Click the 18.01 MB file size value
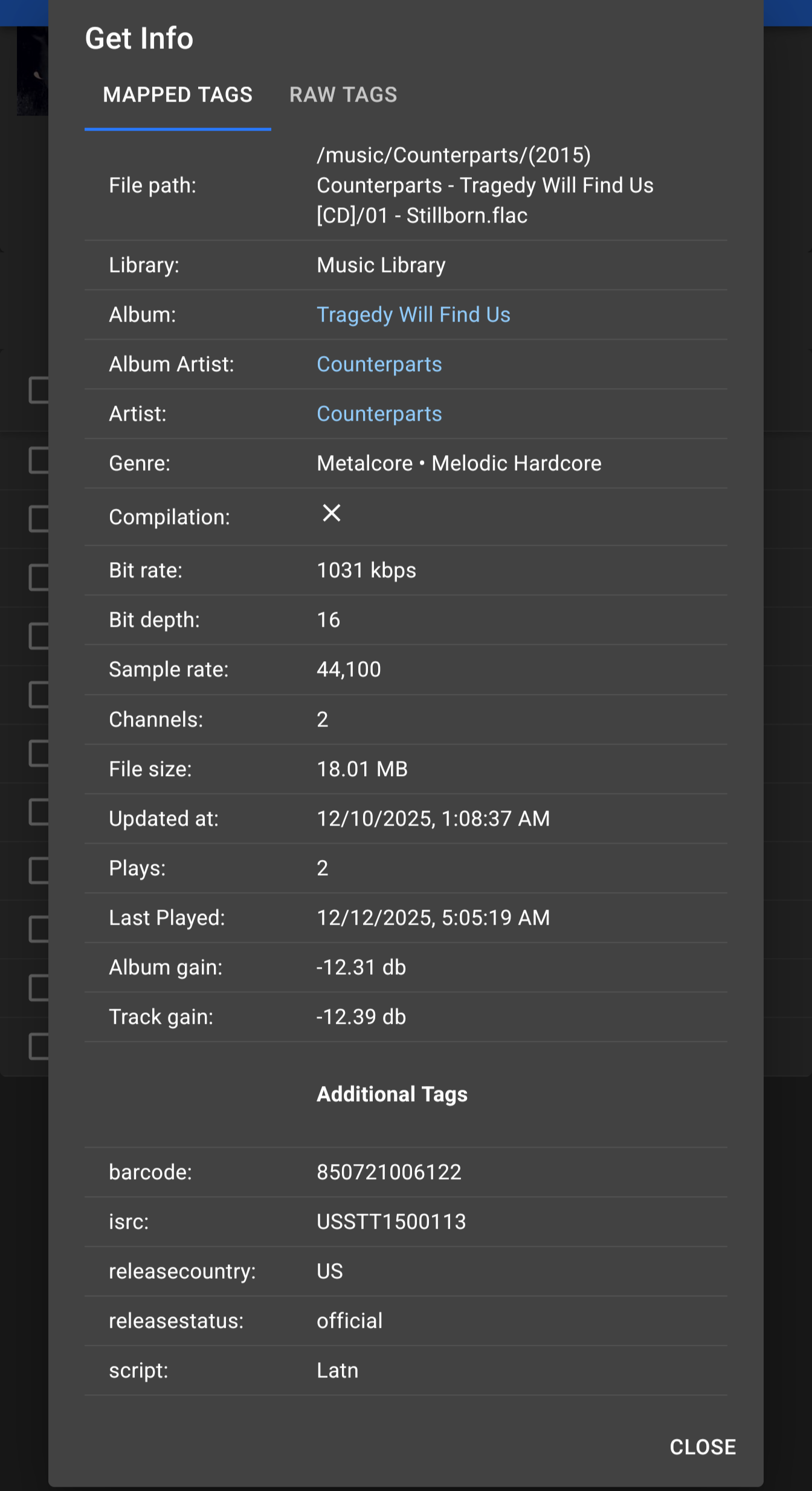The height and width of the screenshot is (1491, 812). (x=362, y=769)
